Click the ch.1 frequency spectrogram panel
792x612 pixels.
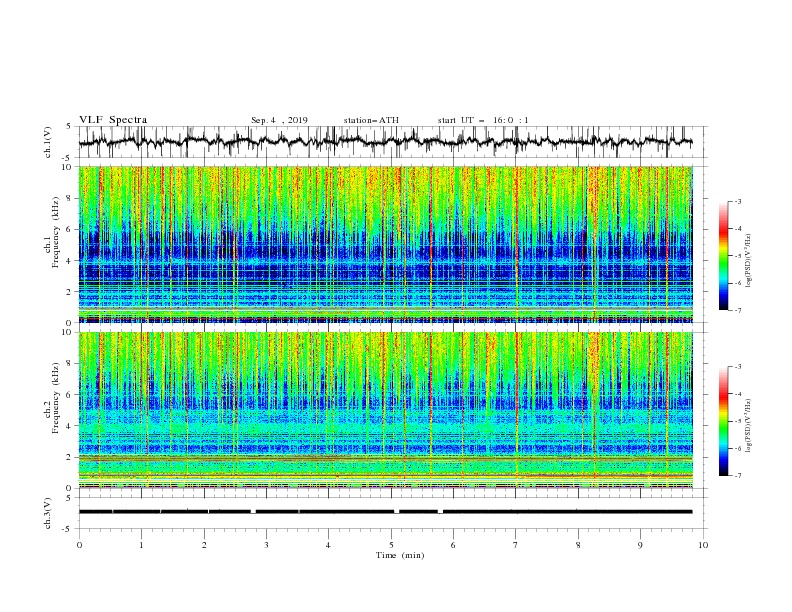click(x=385, y=244)
